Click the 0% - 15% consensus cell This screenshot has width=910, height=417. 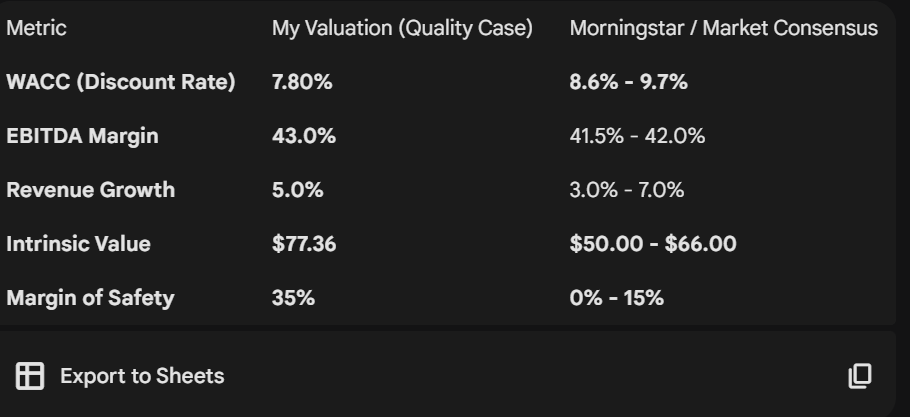(x=616, y=298)
